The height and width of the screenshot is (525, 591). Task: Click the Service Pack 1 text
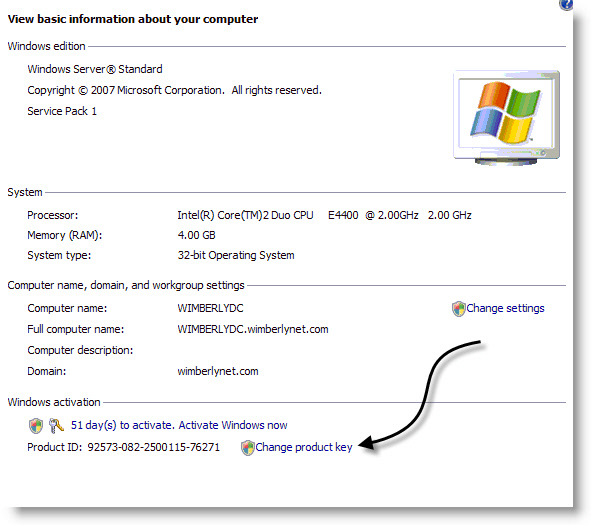coord(62,111)
